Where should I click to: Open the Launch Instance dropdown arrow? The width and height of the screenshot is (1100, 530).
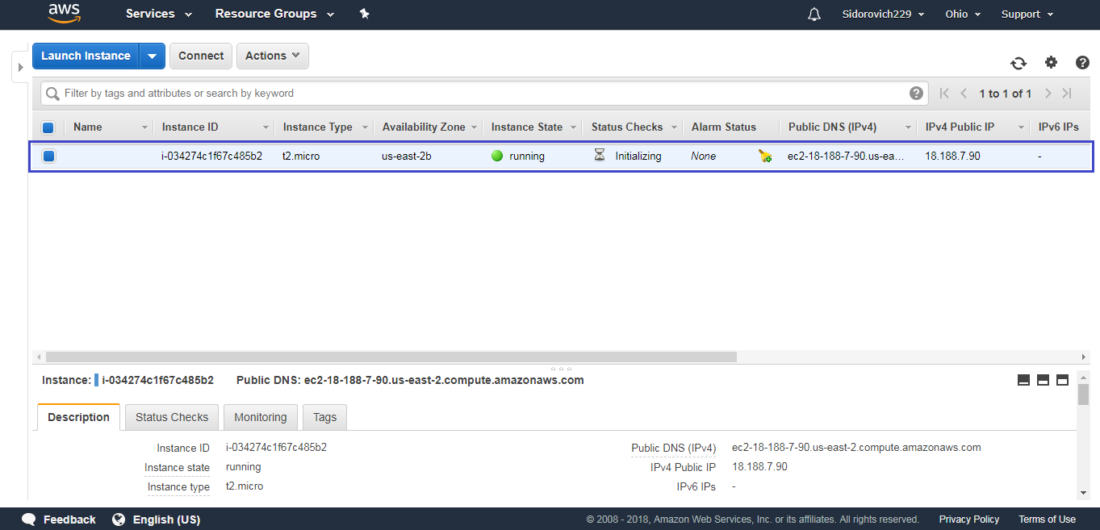152,56
